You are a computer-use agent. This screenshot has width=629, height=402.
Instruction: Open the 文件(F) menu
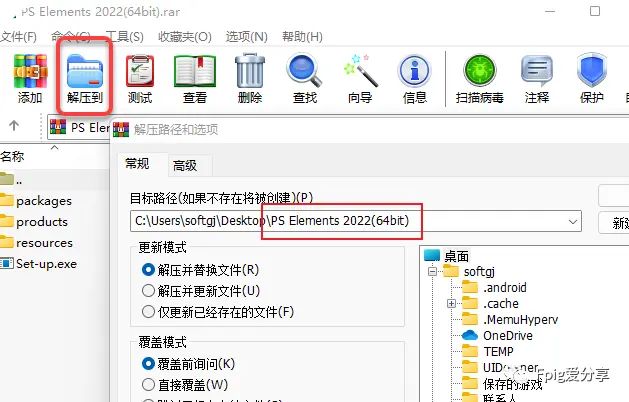pyautogui.click(x=18, y=37)
